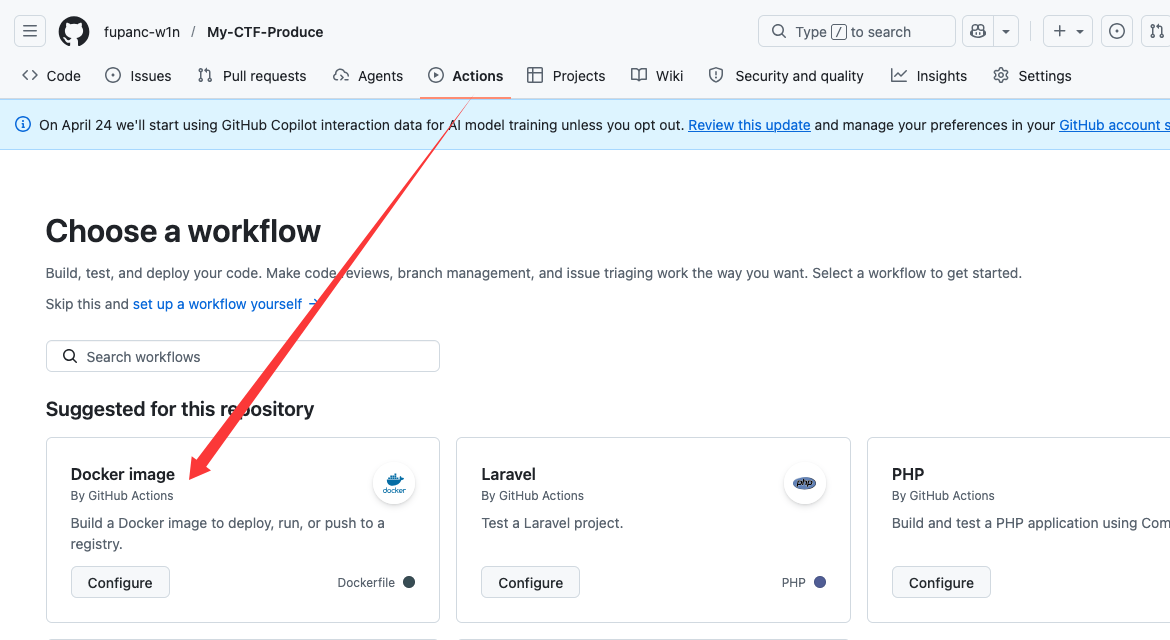Screen dimensions: 1170x640
Task: Click 'Build and test a PHP application' description
Action: pos(1030,523)
